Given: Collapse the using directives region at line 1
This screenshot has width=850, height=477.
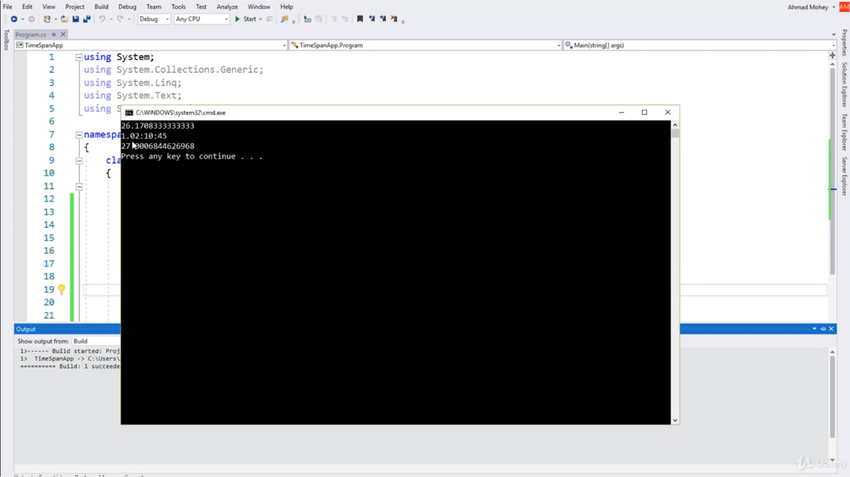Looking at the screenshot, I should [x=79, y=57].
